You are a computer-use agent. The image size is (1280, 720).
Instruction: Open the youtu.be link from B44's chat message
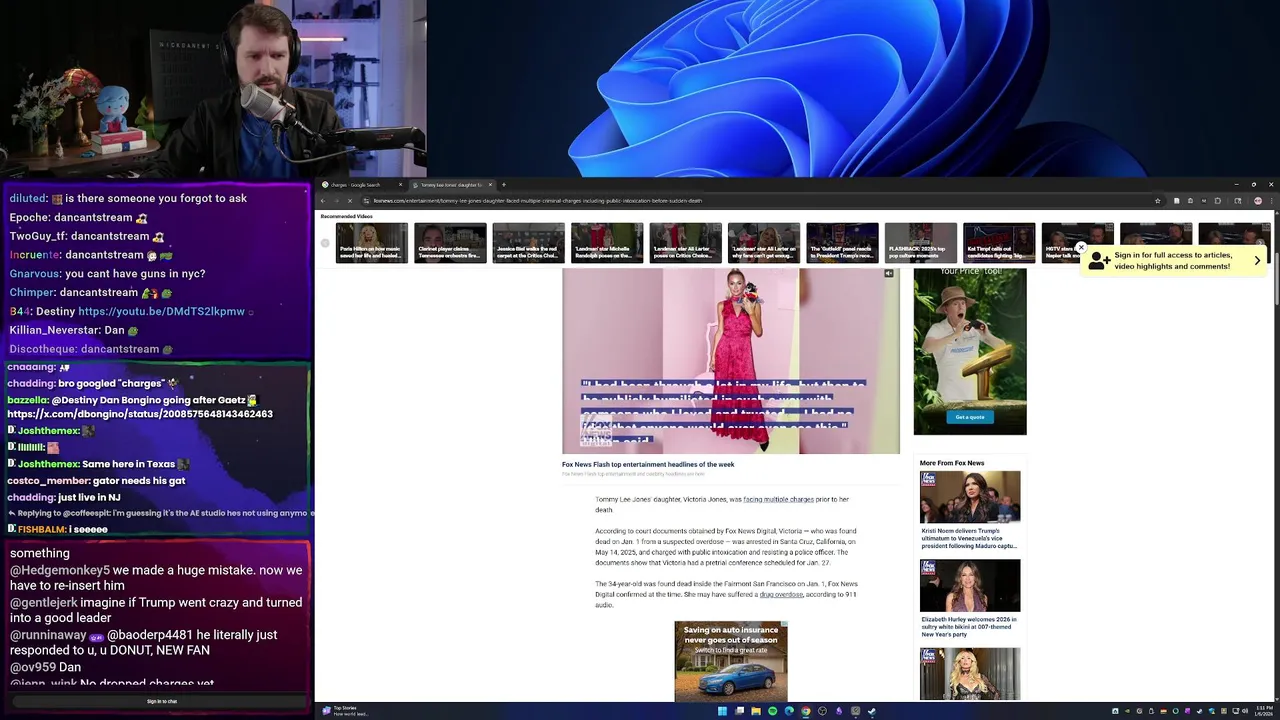161,311
